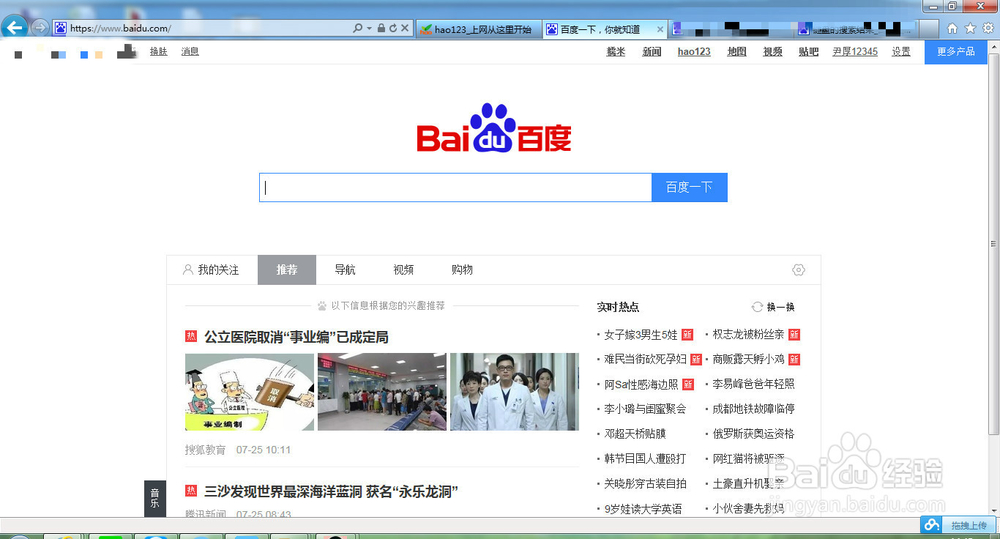Open hot topic 李小璐与闺蜜聚会
The height and width of the screenshot is (539, 1000).
point(645,409)
